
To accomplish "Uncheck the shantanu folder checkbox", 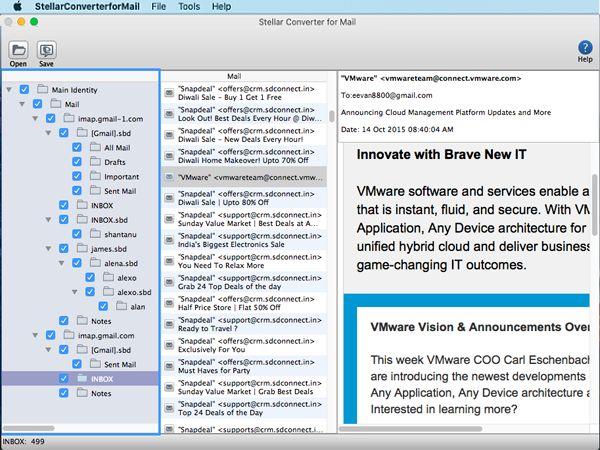I will [x=77, y=234].
